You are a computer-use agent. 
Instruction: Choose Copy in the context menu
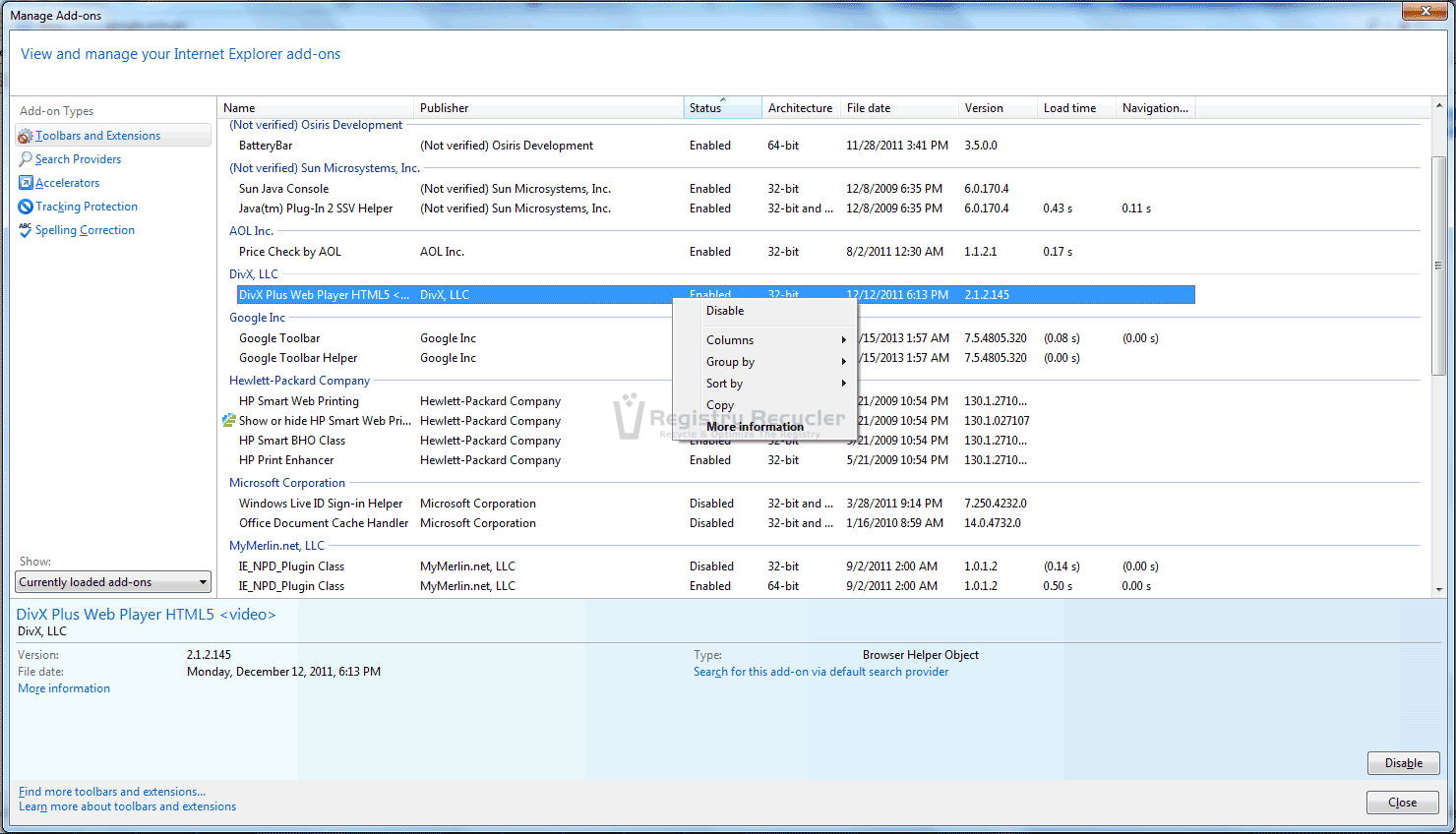764,405
